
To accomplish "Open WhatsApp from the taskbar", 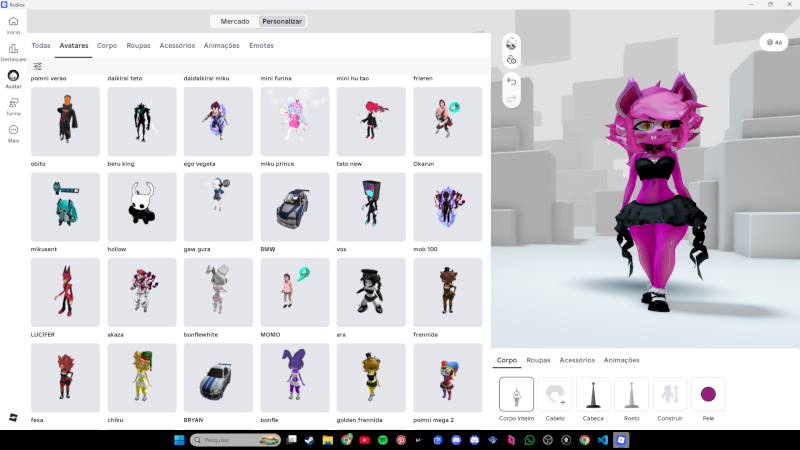I will pos(529,440).
